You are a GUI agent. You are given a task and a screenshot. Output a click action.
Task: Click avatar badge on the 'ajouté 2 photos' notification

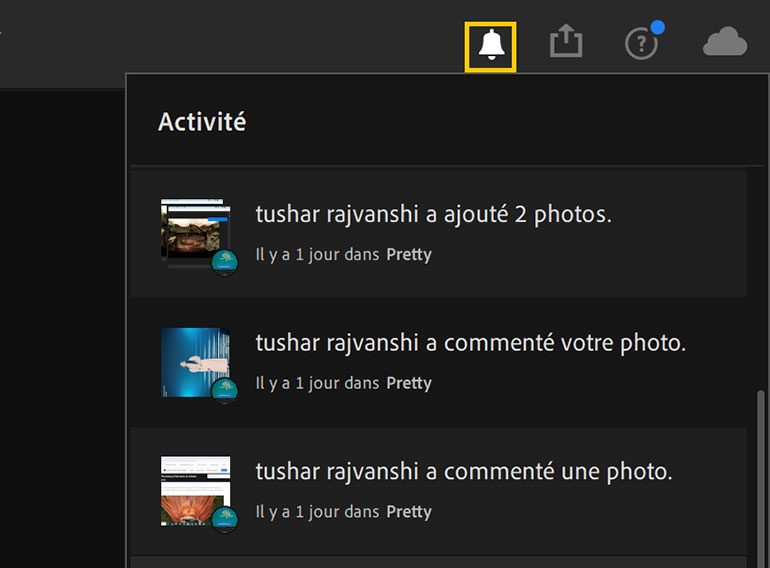pos(224,263)
